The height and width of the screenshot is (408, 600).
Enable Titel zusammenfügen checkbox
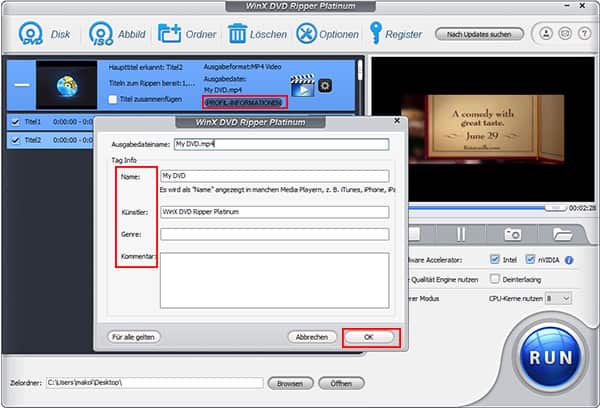click(112, 100)
